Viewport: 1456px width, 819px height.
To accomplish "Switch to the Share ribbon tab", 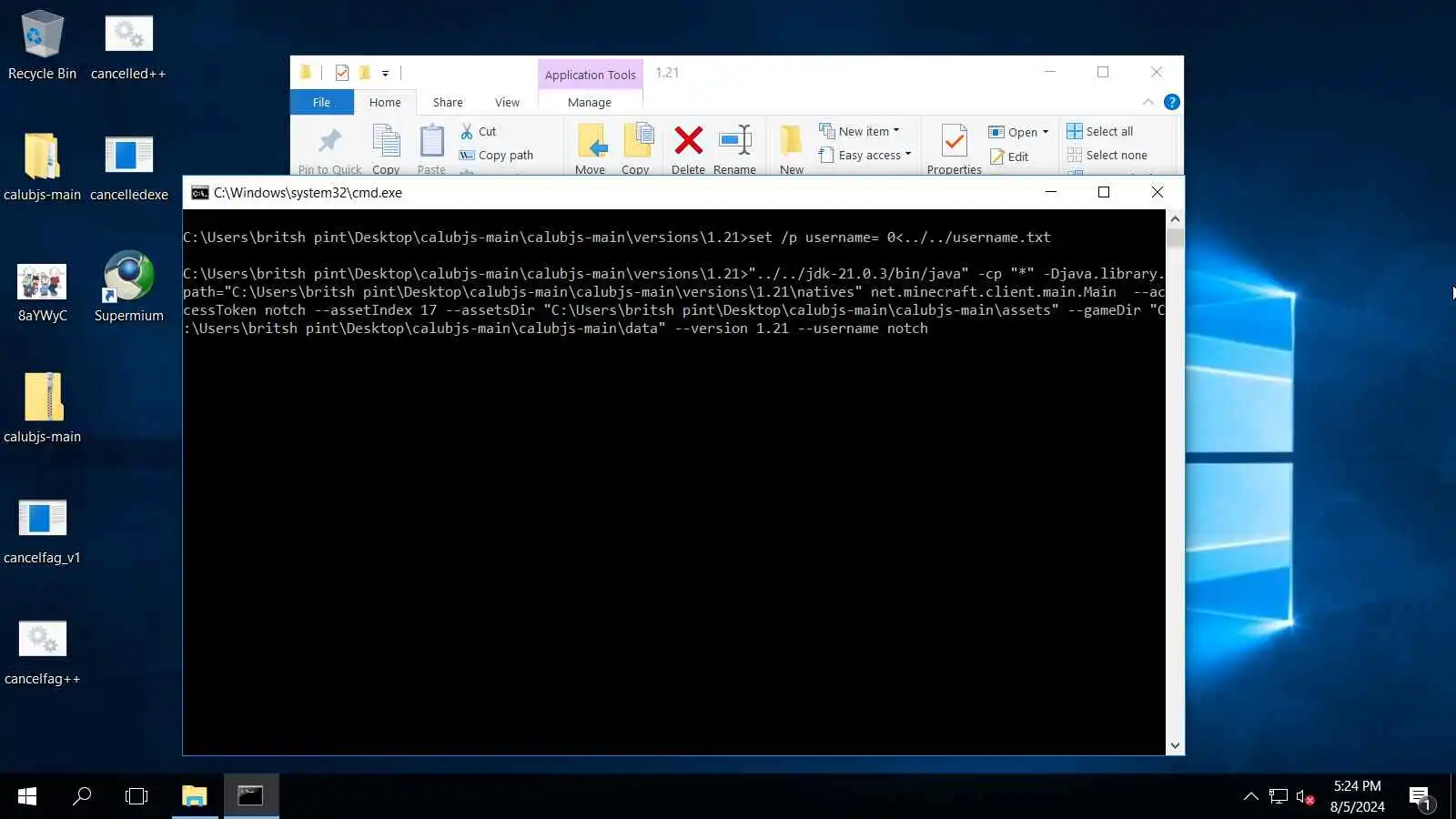I will (x=448, y=103).
